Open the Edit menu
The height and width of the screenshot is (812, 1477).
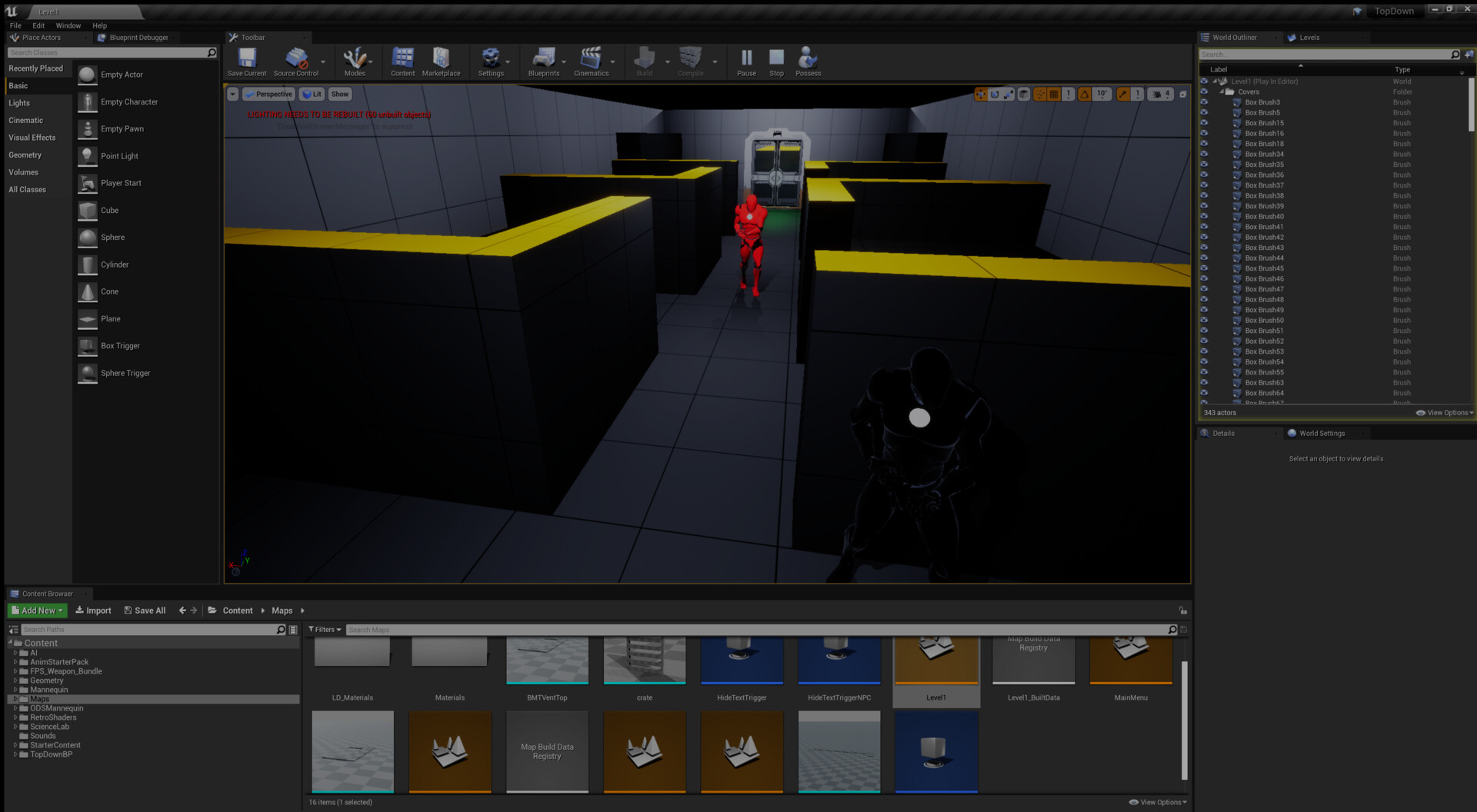point(38,25)
